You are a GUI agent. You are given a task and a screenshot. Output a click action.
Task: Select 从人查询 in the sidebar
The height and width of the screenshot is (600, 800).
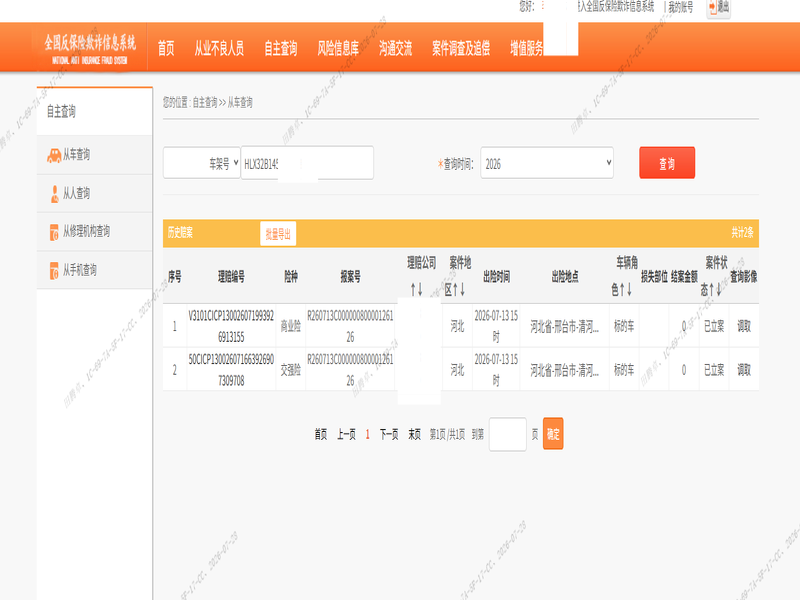pos(94,194)
